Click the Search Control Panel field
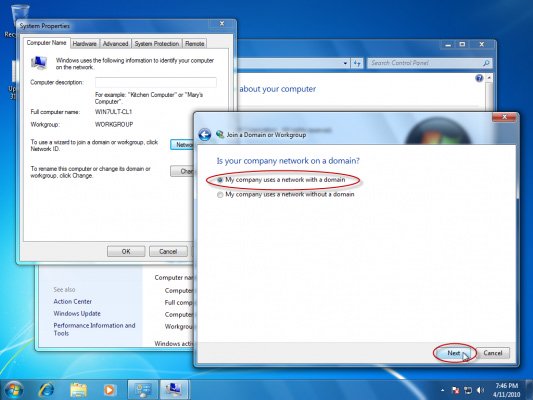This screenshot has height=400, width=533. (x=425, y=63)
